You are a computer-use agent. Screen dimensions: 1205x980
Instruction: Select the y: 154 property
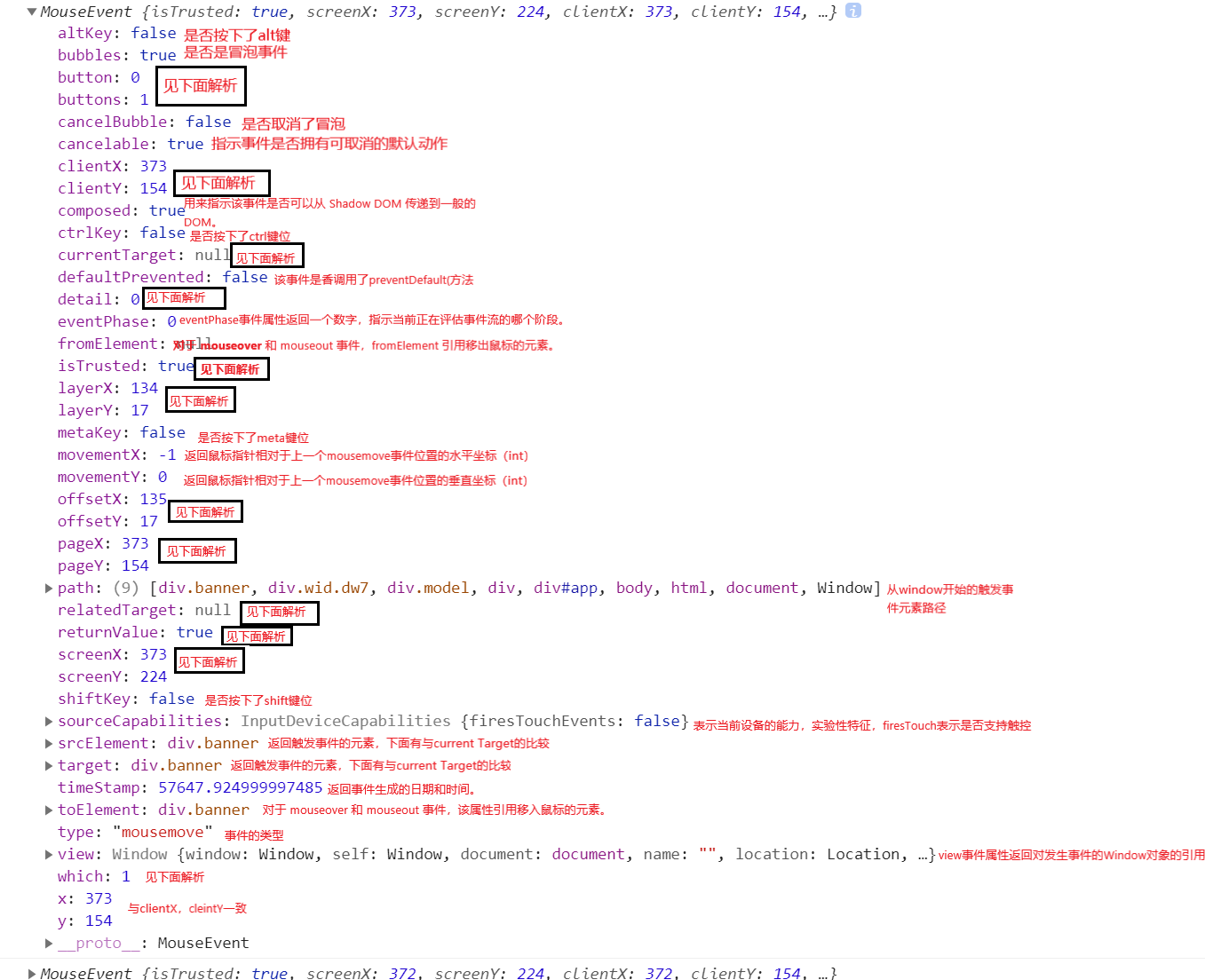coord(85,921)
